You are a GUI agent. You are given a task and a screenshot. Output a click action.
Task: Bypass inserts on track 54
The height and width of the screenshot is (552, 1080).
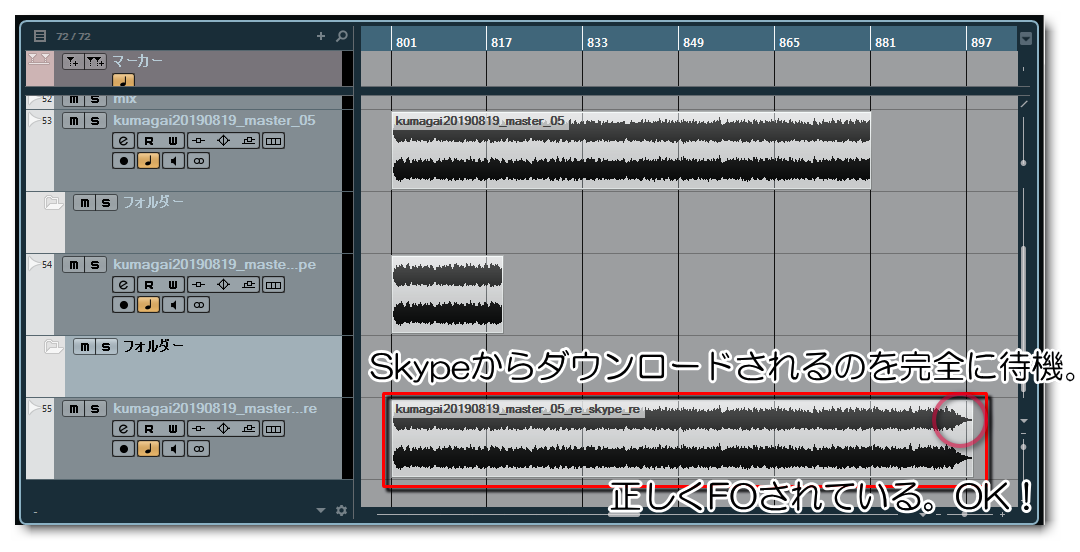(x=198, y=285)
